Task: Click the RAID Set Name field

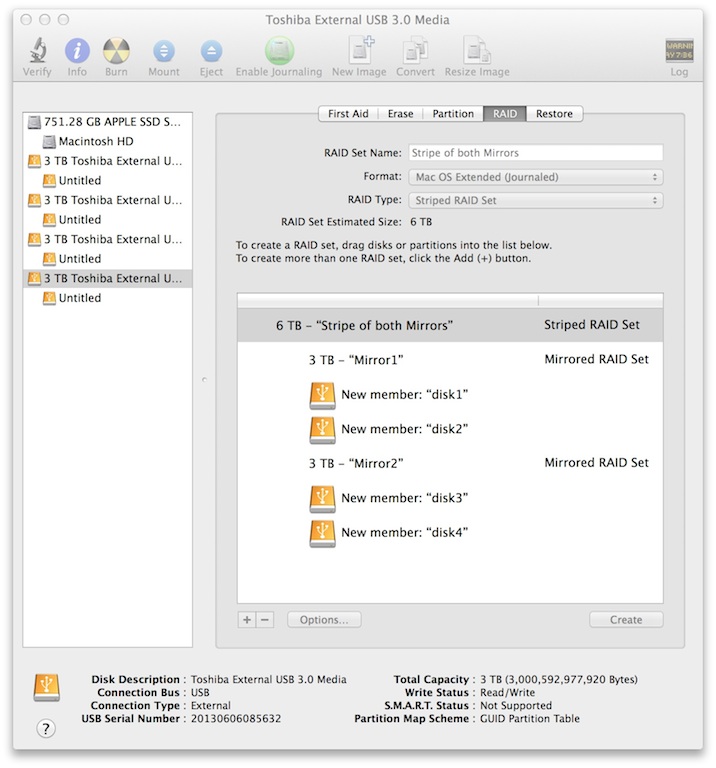Action: [x=536, y=153]
